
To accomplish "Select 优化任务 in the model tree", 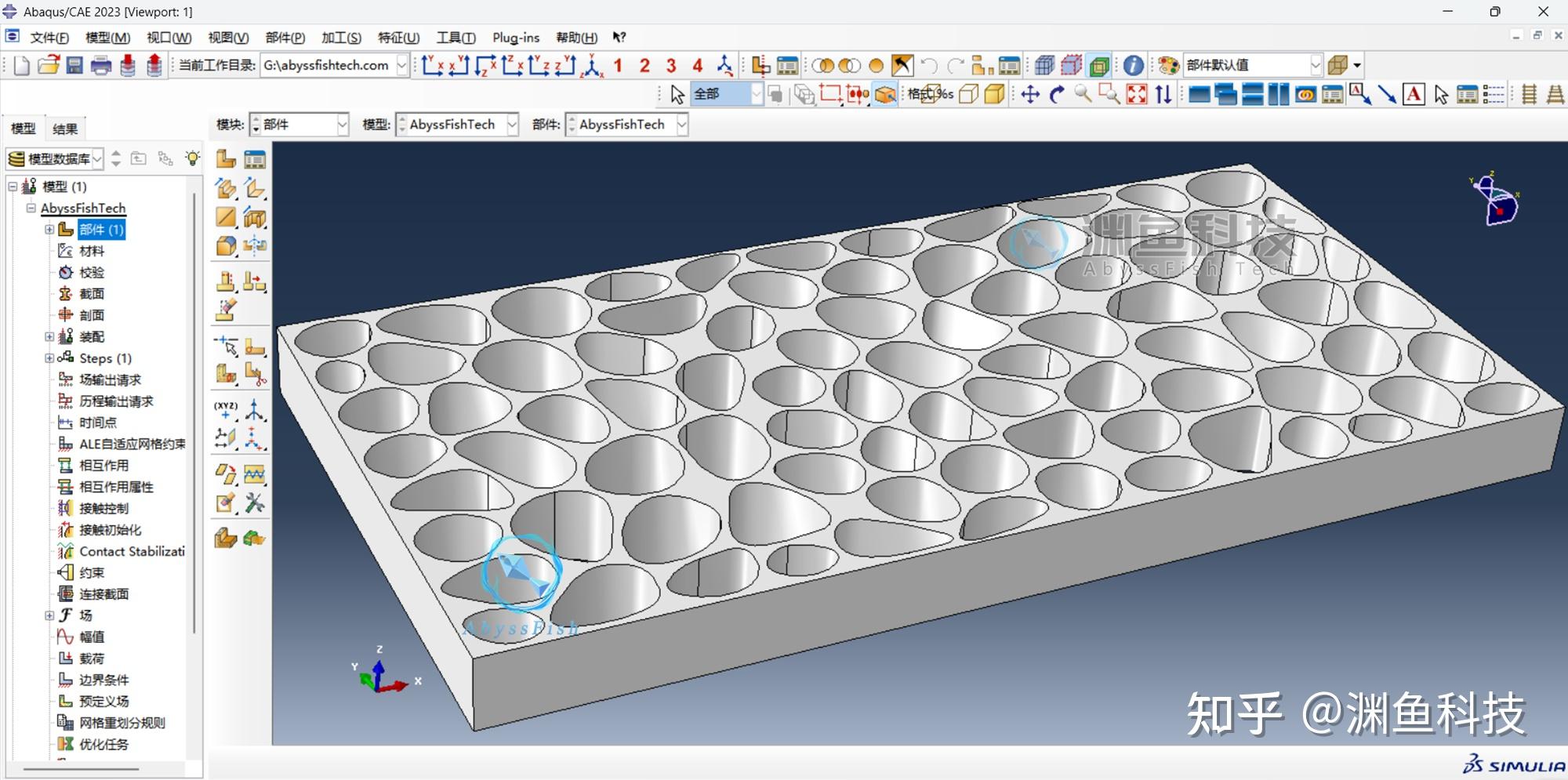I will tap(103, 745).
